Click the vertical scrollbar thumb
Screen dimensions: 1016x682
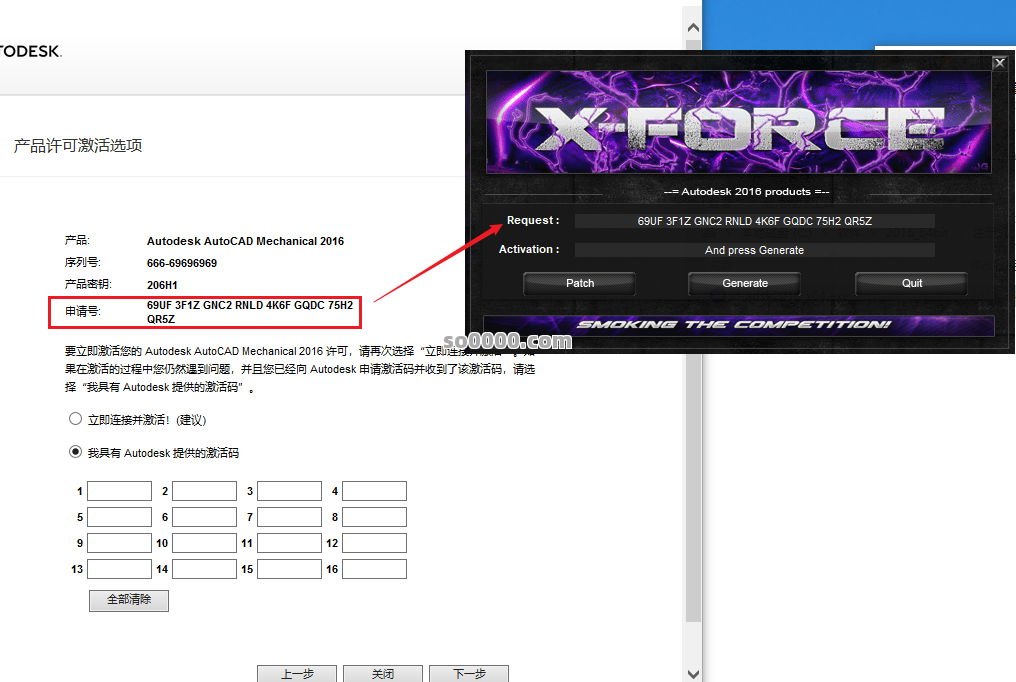coord(693,320)
